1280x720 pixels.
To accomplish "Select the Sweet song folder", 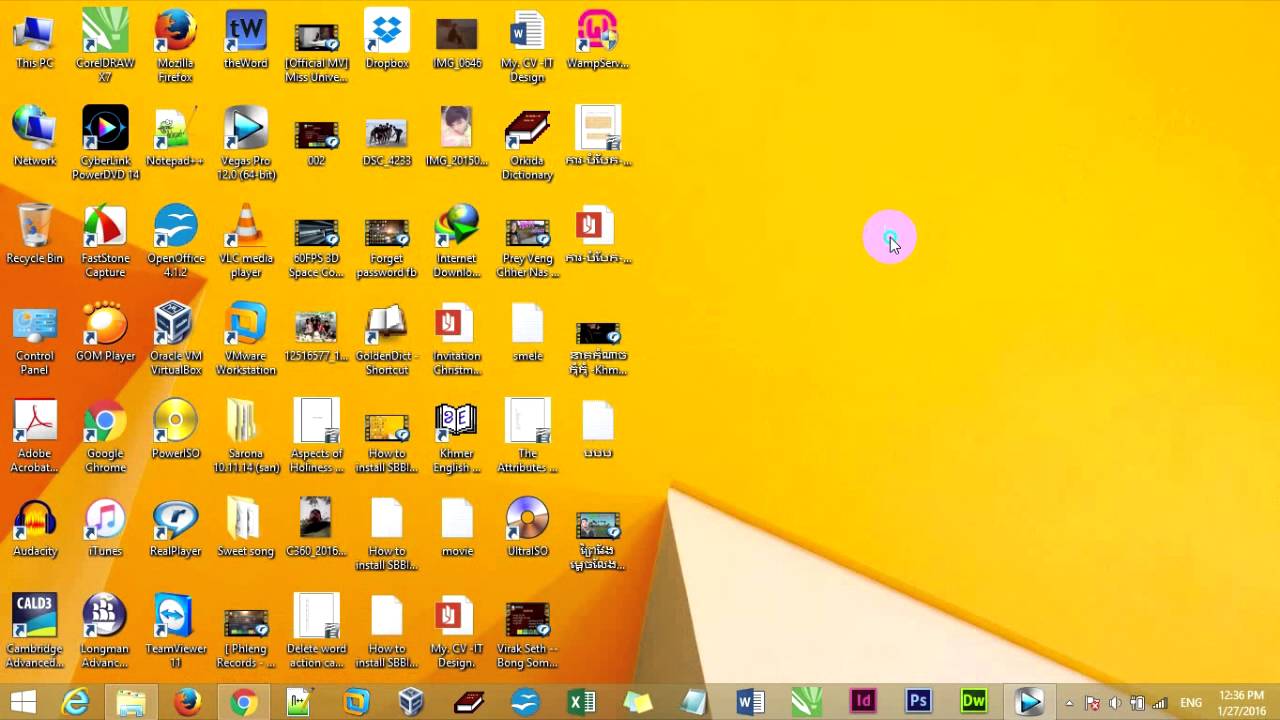I will [x=246, y=528].
